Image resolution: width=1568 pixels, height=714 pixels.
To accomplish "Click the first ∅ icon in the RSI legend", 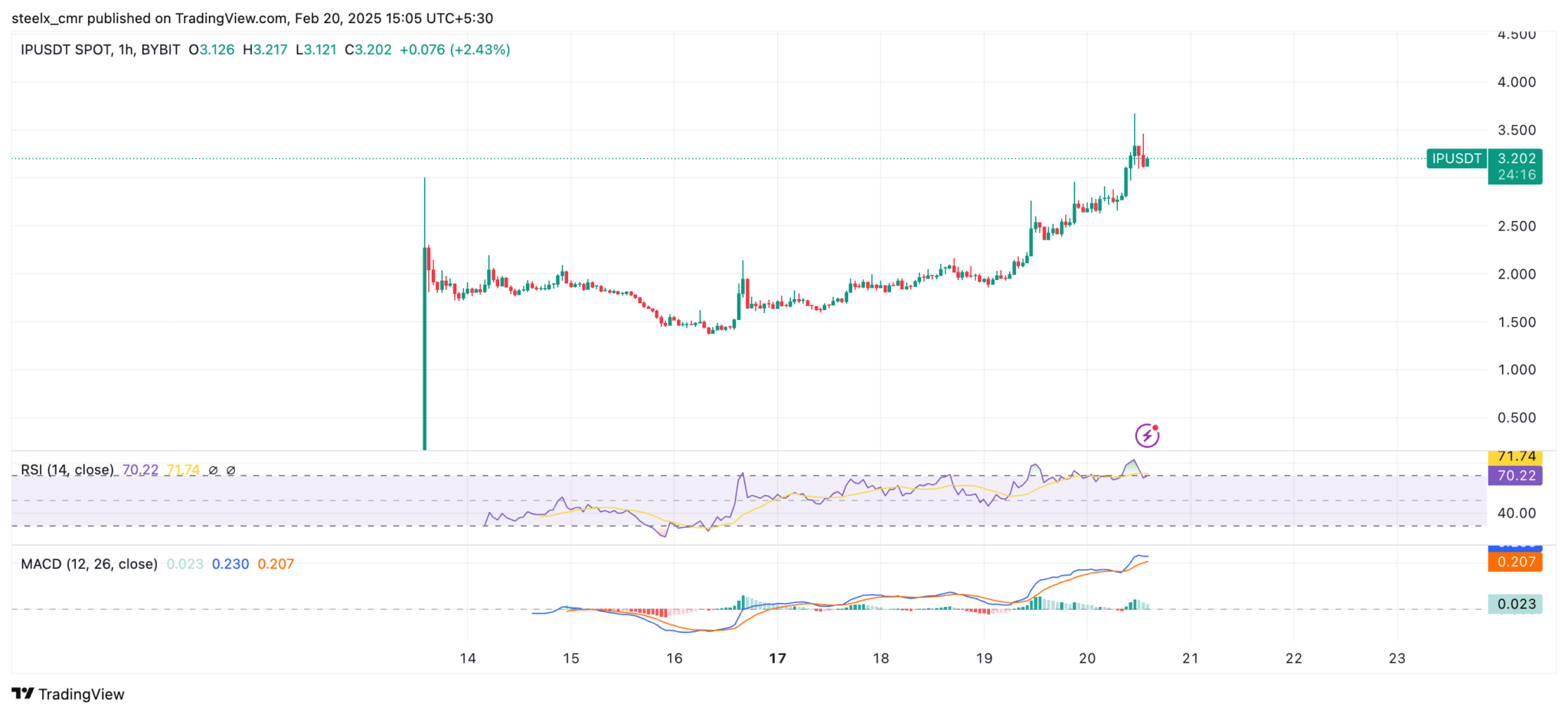I will [x=213, y=470].
